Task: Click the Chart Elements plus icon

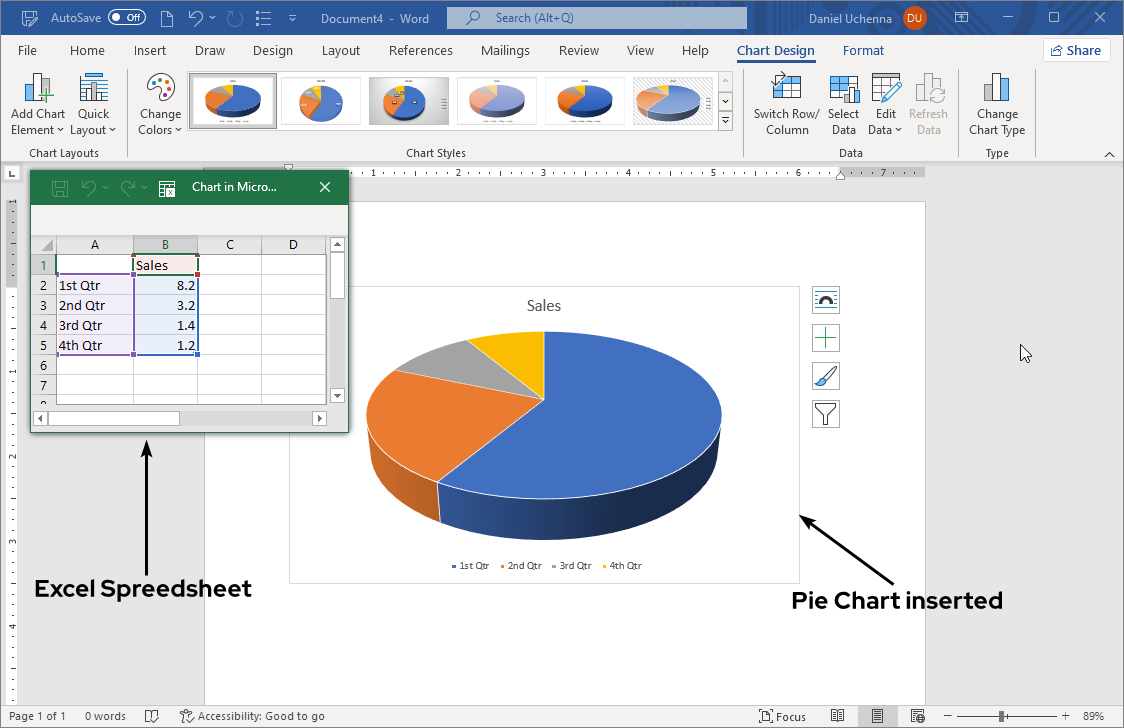Action: coord(825,338)
